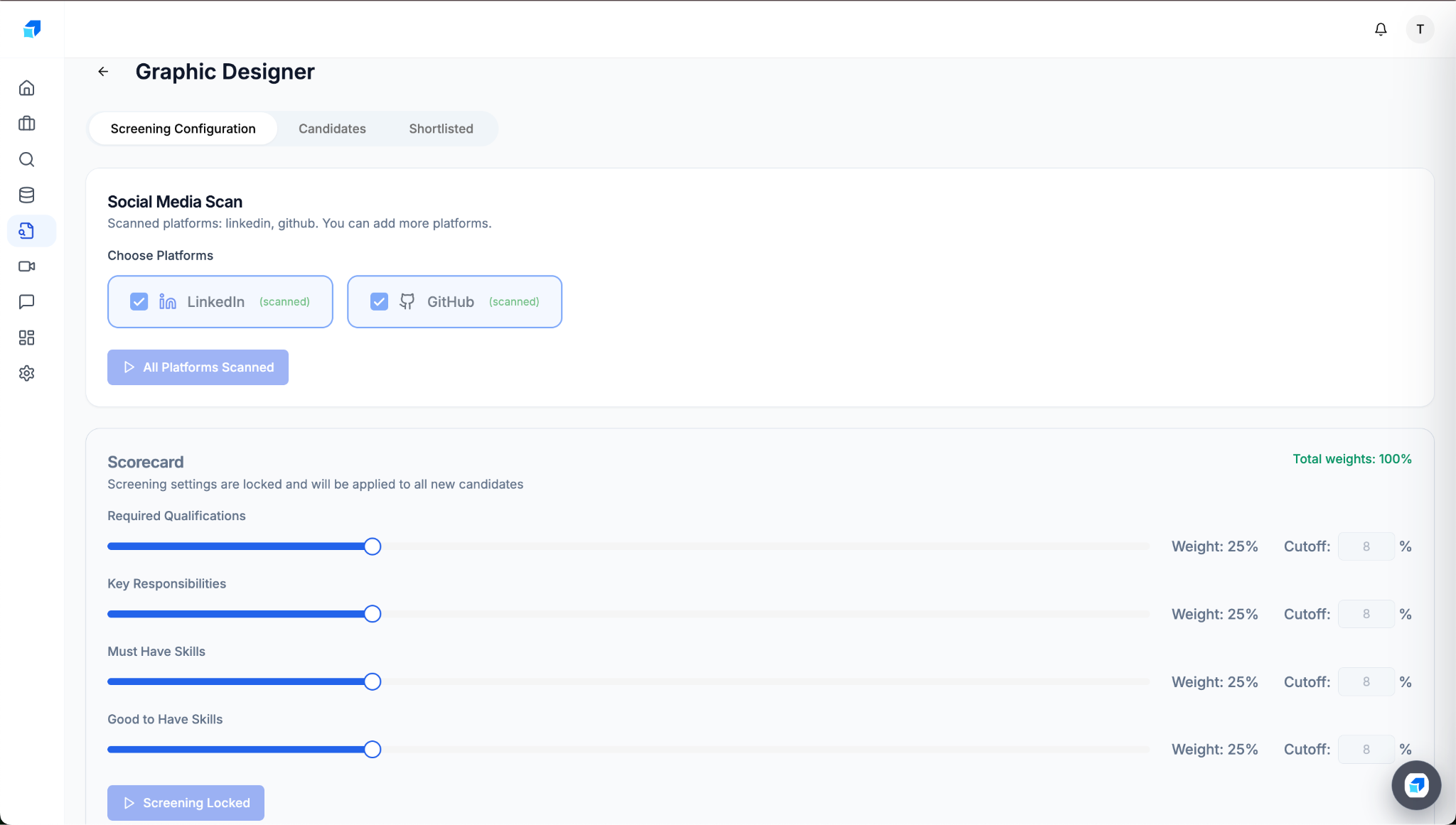Select the Jobs briefcase icon in sidebar
1456x825 pixels.
pos(27,124)
